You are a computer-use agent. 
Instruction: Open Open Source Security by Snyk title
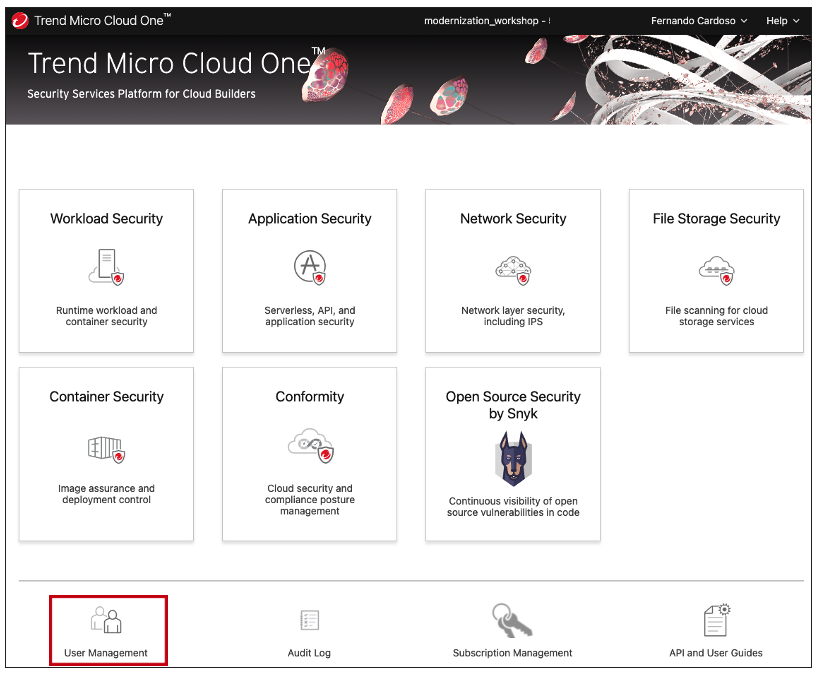point(513,405)
